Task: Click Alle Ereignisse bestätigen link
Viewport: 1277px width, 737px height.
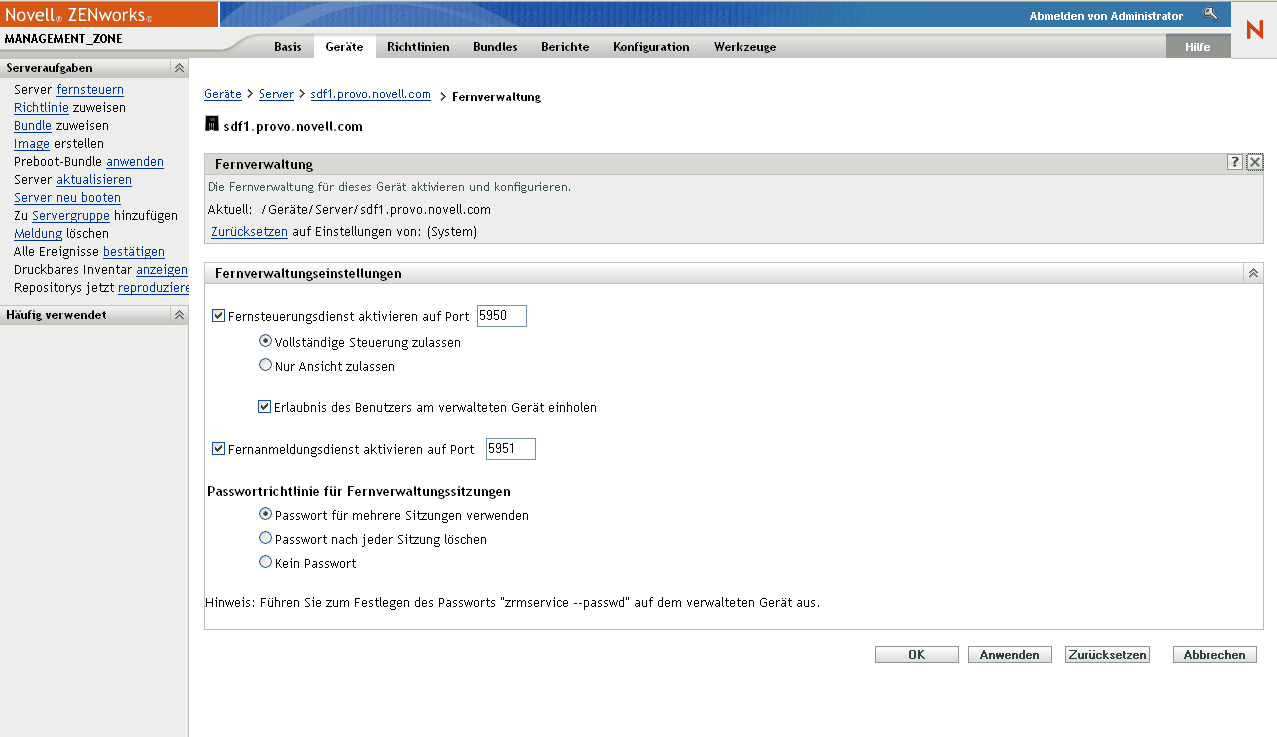Action: pos(134,252)
